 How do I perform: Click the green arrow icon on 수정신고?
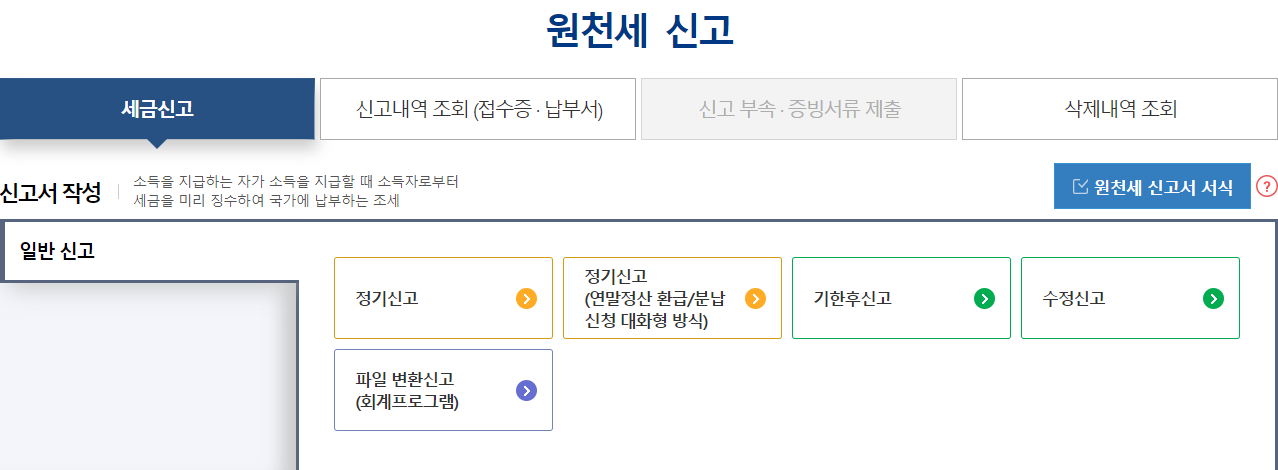coord(1213,298)
